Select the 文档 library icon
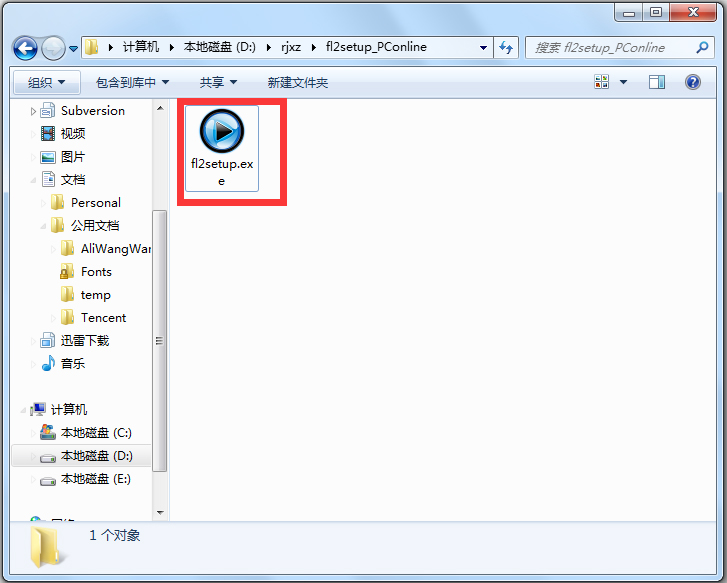Image resolution: width=727 pixels, height=583 pixels. click(x=48, y=179)
